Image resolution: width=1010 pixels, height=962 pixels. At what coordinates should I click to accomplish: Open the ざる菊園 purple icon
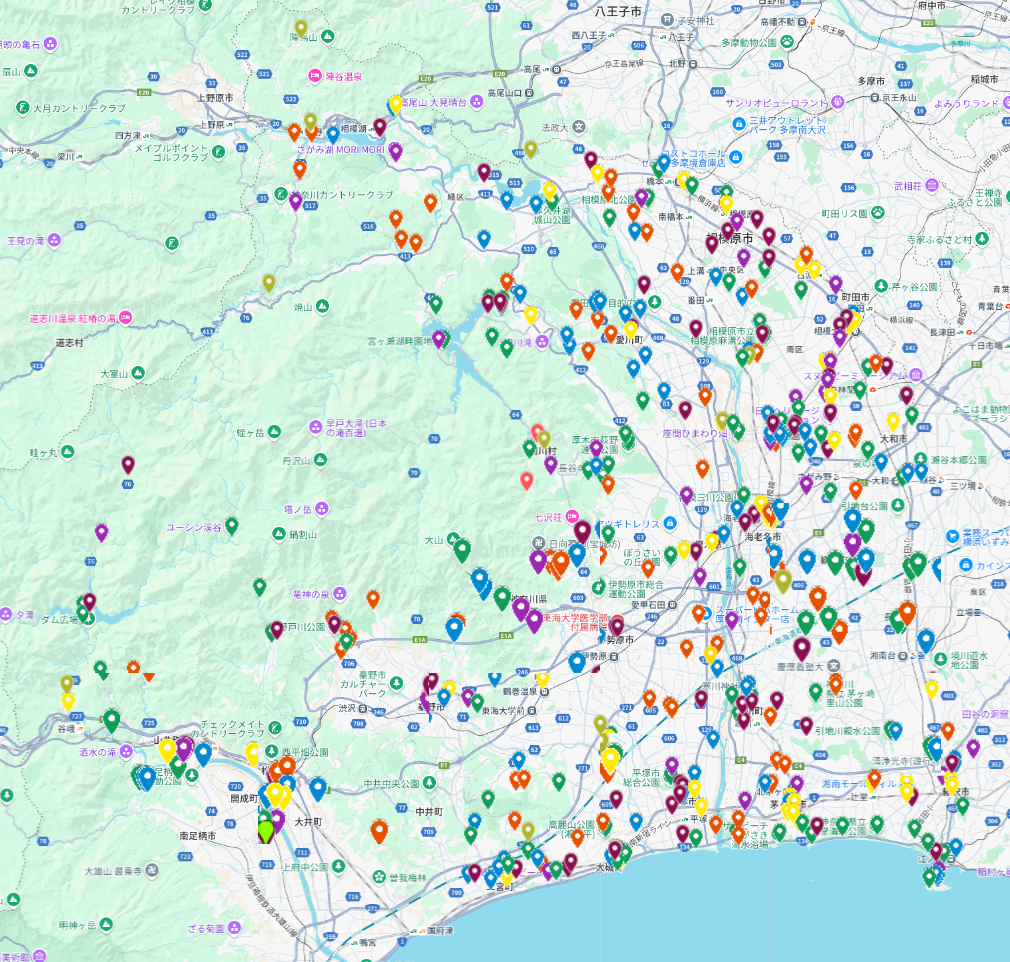(x=234, y=927)
